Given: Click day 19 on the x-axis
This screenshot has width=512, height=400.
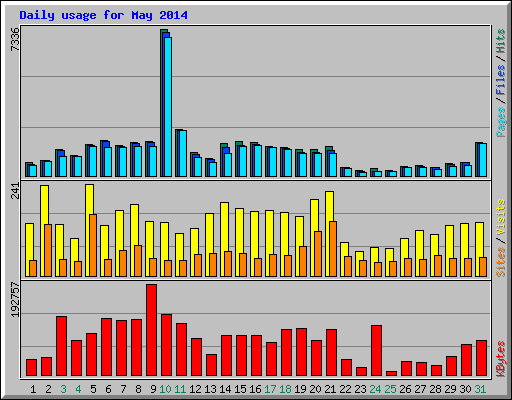Looking at the screenshot, I should click(x=300, y=389).
